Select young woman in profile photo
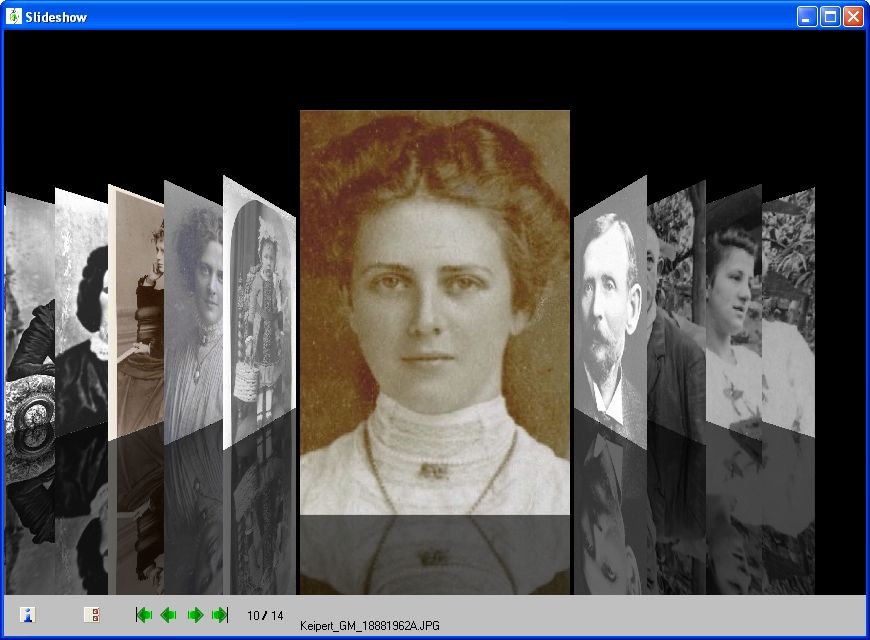 (x=734, y=312)
